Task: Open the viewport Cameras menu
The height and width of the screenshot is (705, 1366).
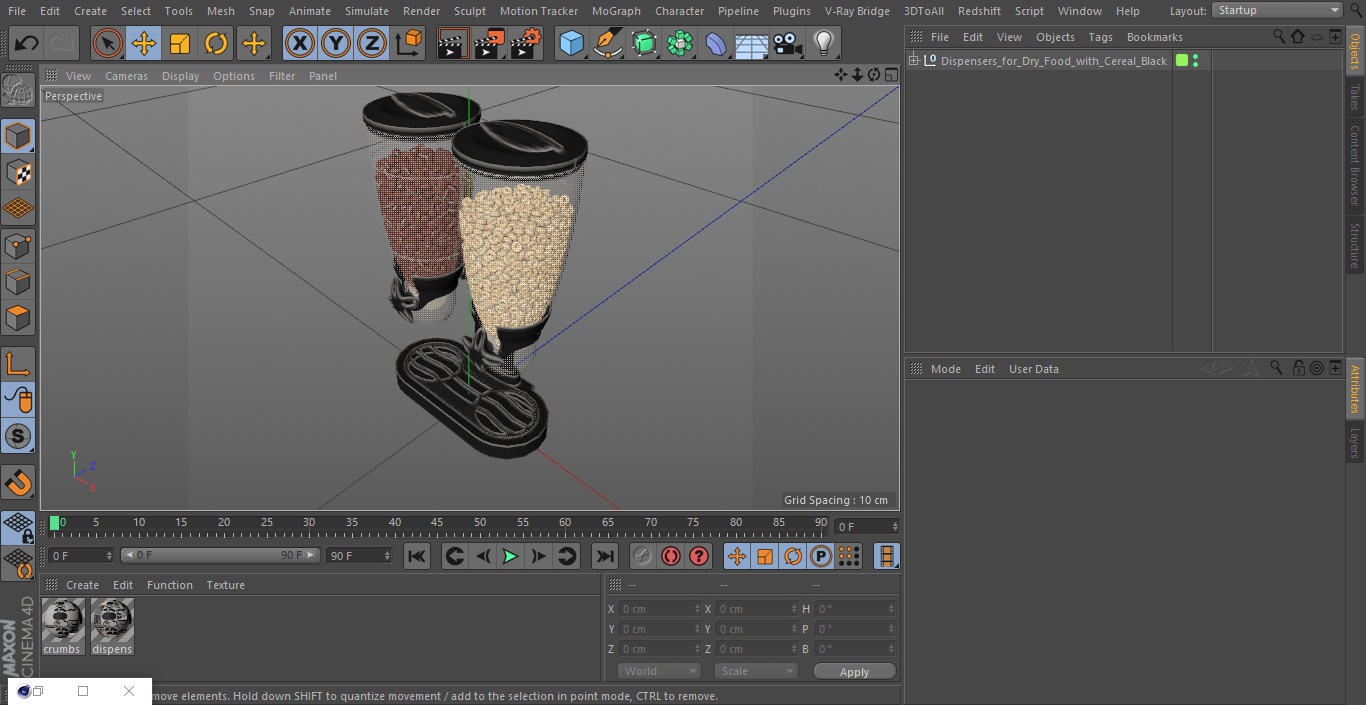Action: [x=126, y=76]
